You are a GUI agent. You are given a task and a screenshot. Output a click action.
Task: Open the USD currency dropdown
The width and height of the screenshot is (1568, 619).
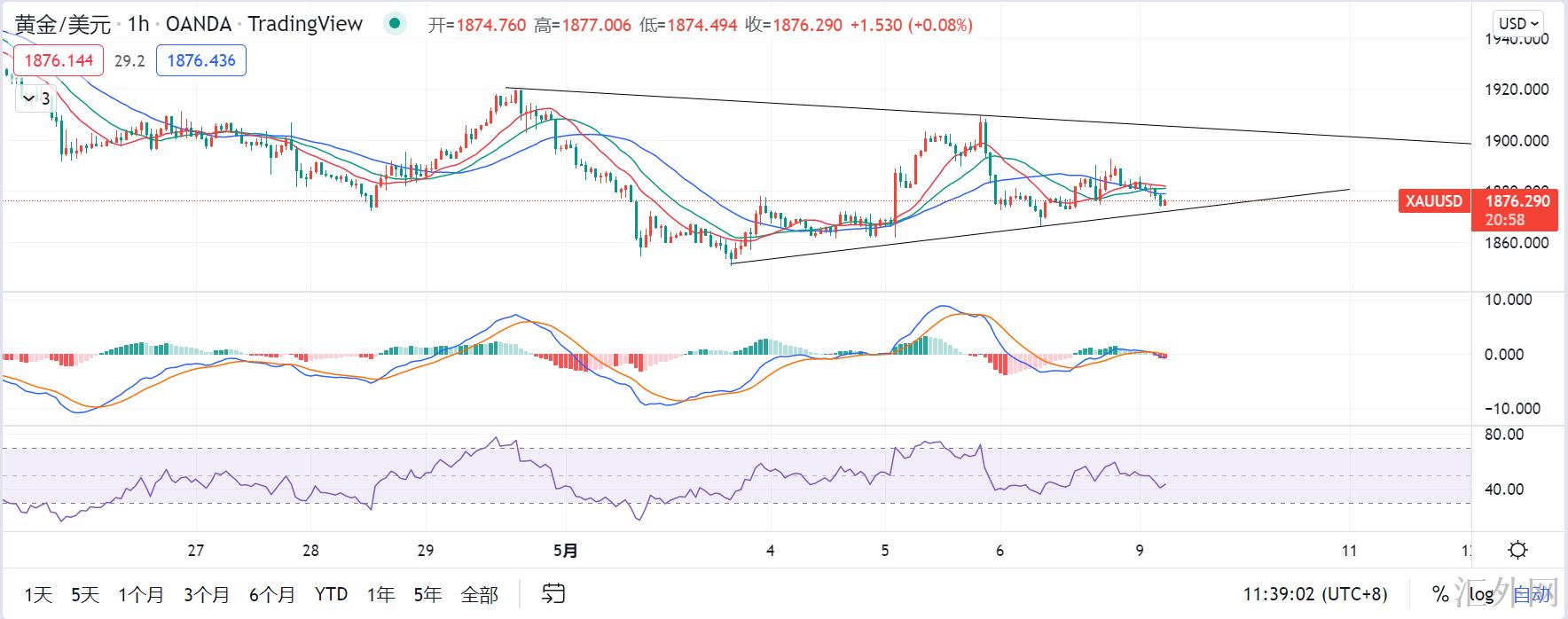click(1518, 24)
